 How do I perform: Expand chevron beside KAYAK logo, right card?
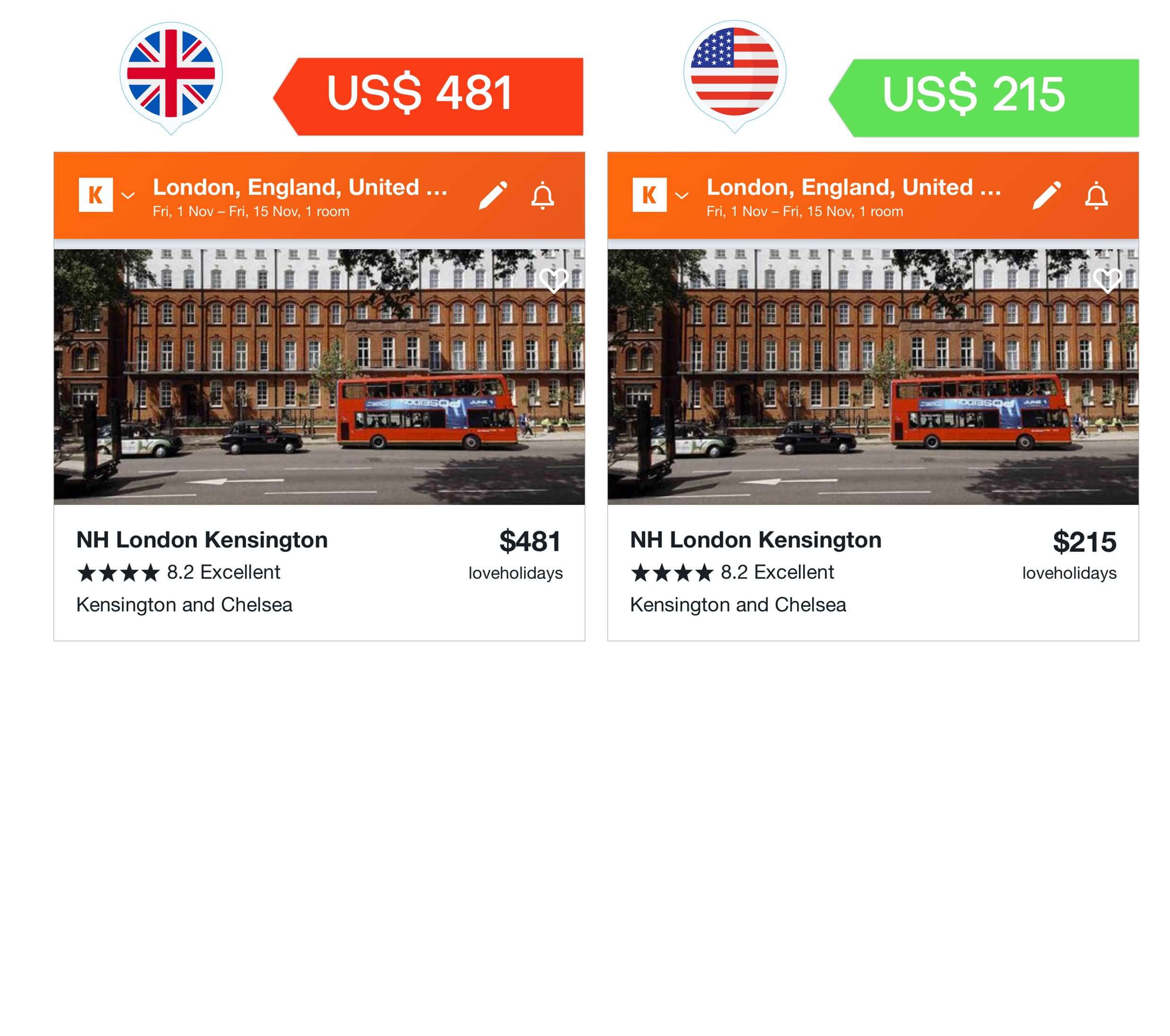point(681,196)
